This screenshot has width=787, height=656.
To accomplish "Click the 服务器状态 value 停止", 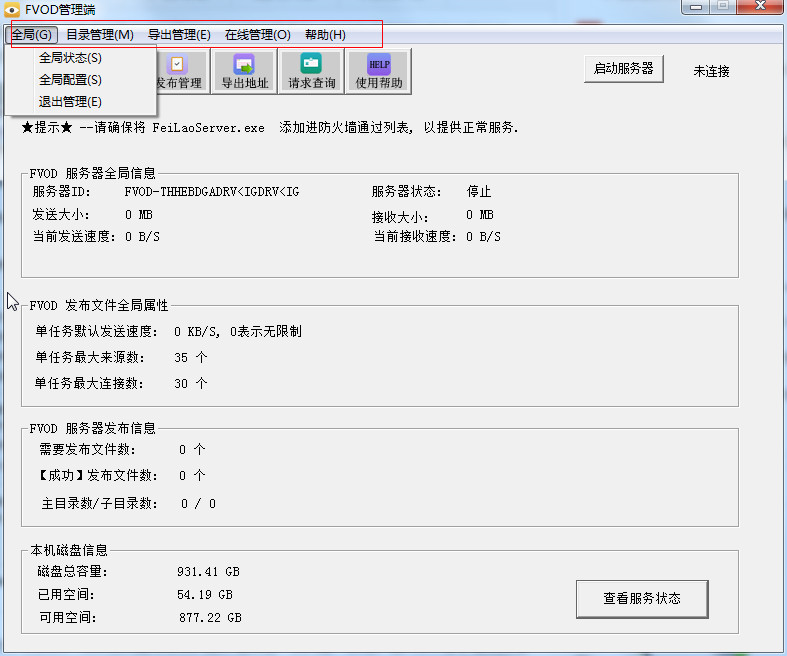I will [479, 192].
